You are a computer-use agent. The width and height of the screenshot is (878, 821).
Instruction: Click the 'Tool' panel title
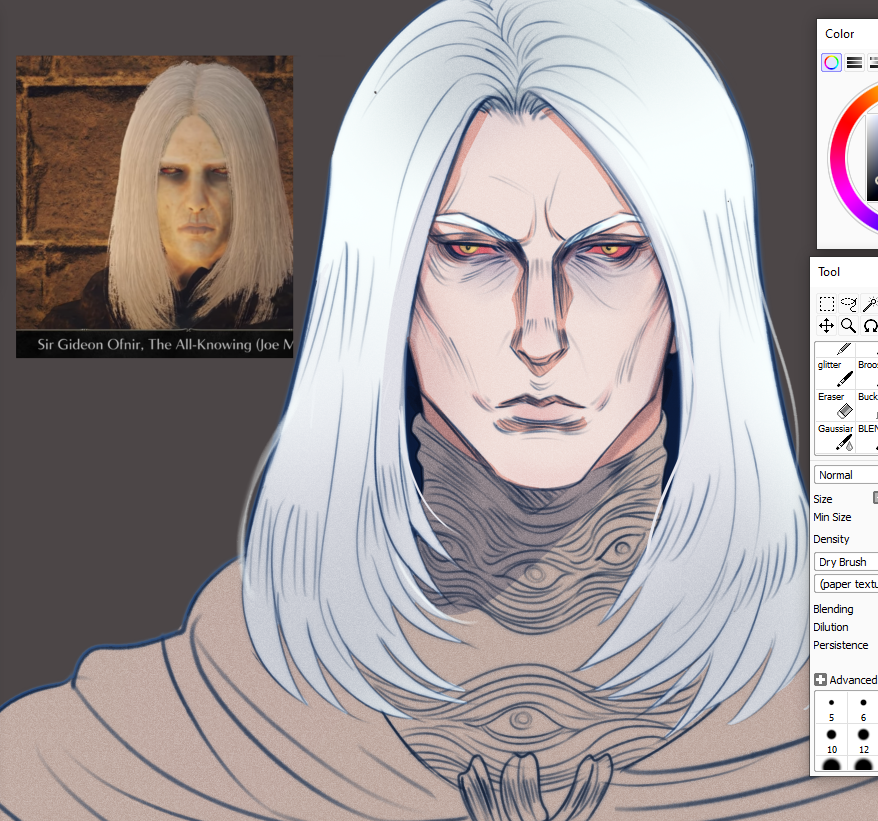coord(829,272)
